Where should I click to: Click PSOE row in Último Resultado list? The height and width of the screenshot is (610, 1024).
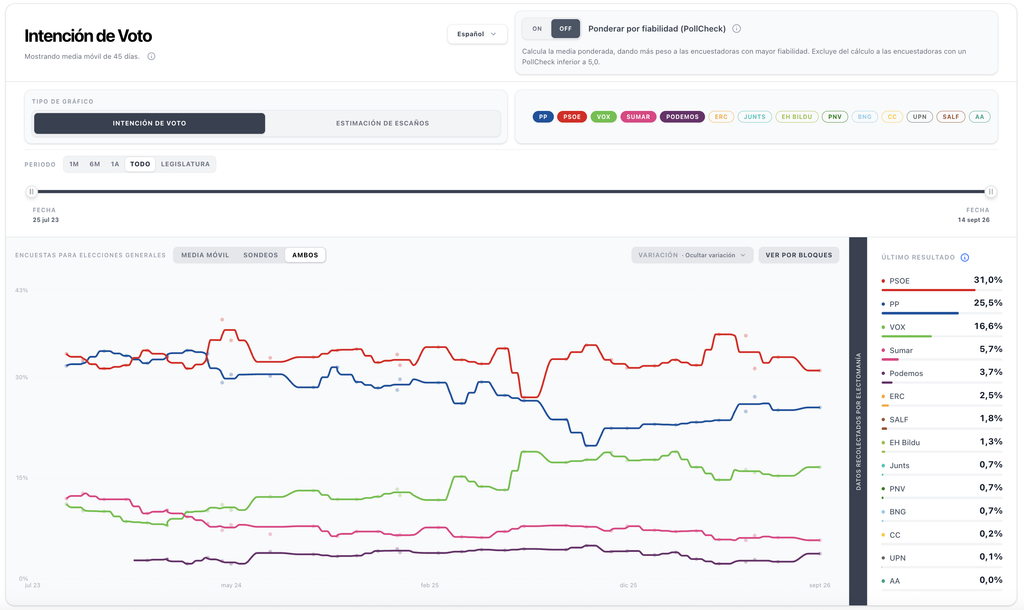[x=942, y=281]
